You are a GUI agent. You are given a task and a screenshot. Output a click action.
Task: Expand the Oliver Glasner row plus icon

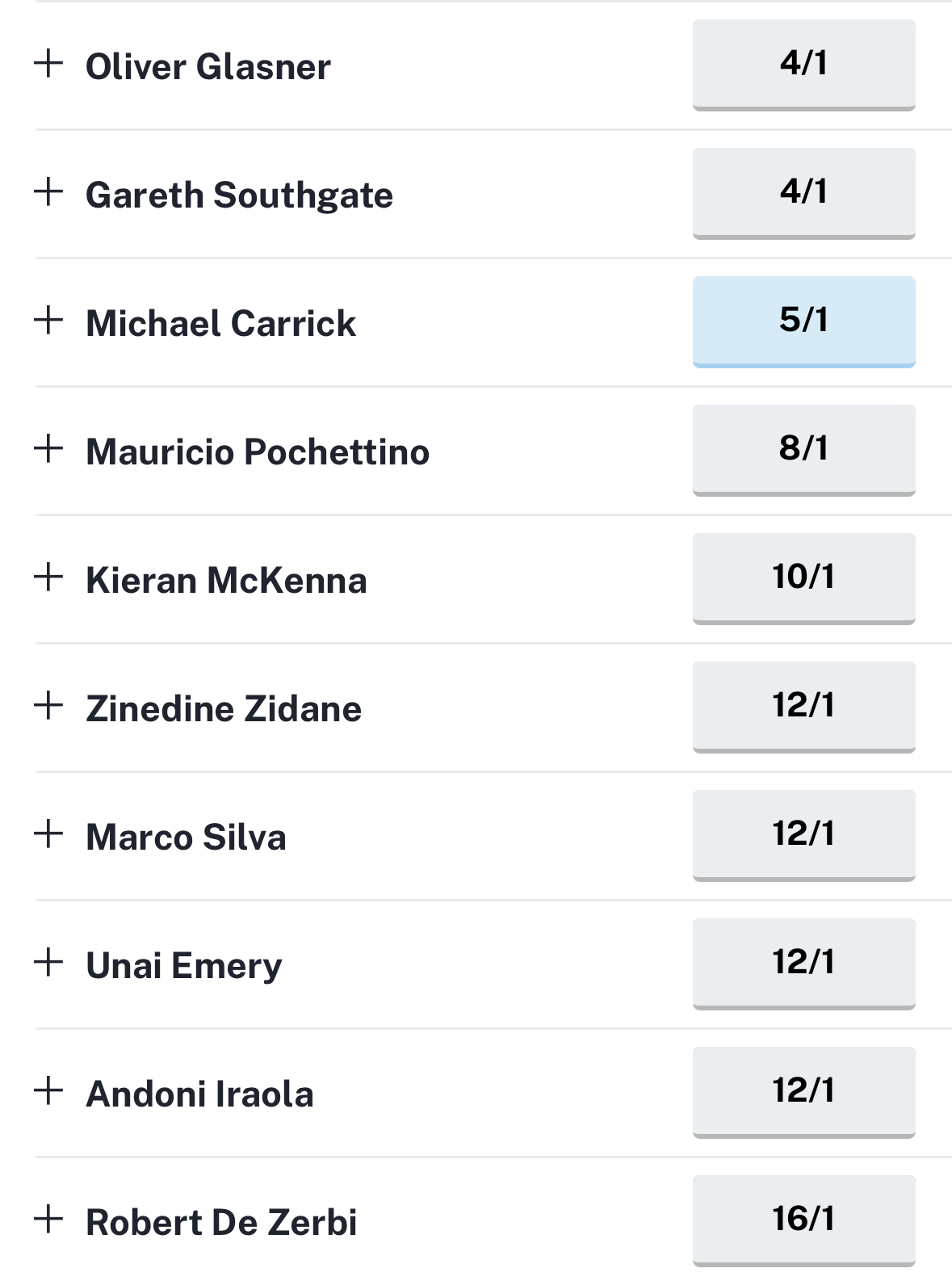[x=48, y=63]
